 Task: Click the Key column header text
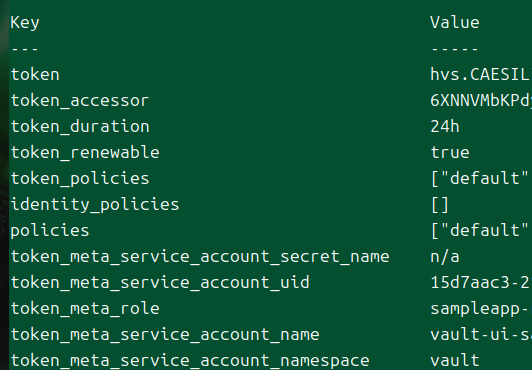[25, 23]
